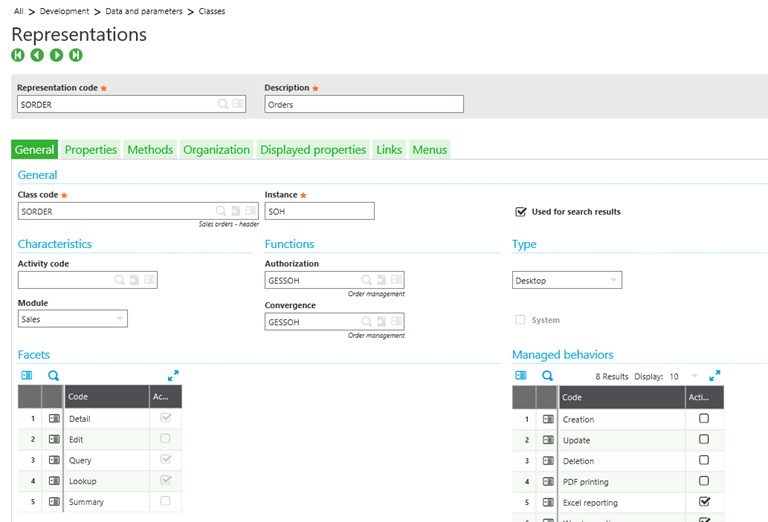The image size is (768, 522).
Task: Click the lookup magnifier in Authorization field
Action: (366, 281)
